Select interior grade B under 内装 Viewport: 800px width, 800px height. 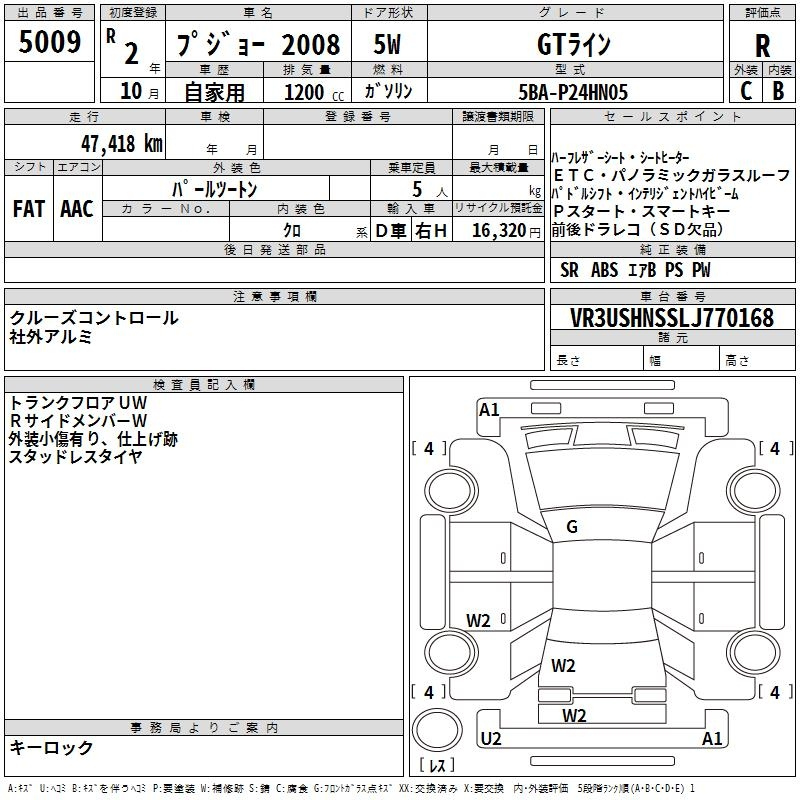pyautogui.click(x=778, y=91)
